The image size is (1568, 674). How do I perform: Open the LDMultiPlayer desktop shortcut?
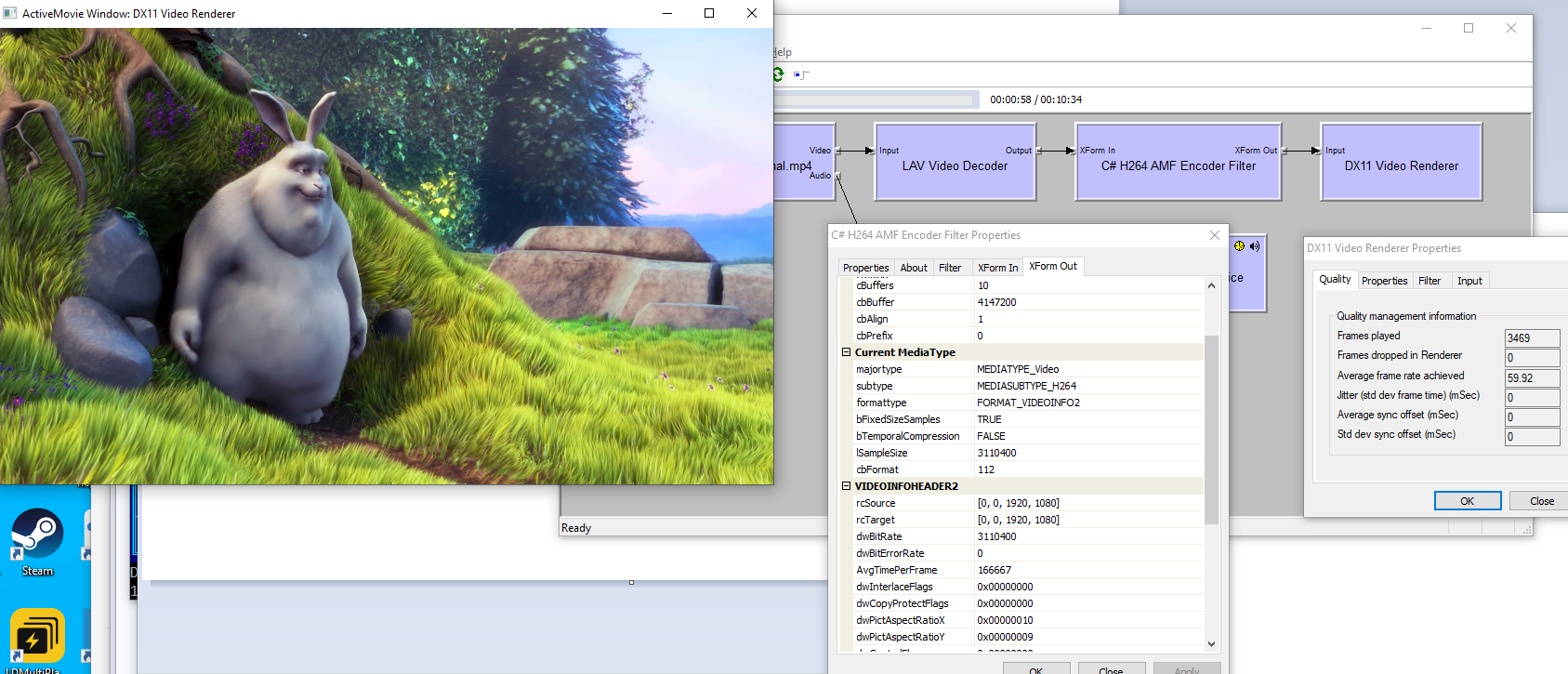(x=37, y=641)
